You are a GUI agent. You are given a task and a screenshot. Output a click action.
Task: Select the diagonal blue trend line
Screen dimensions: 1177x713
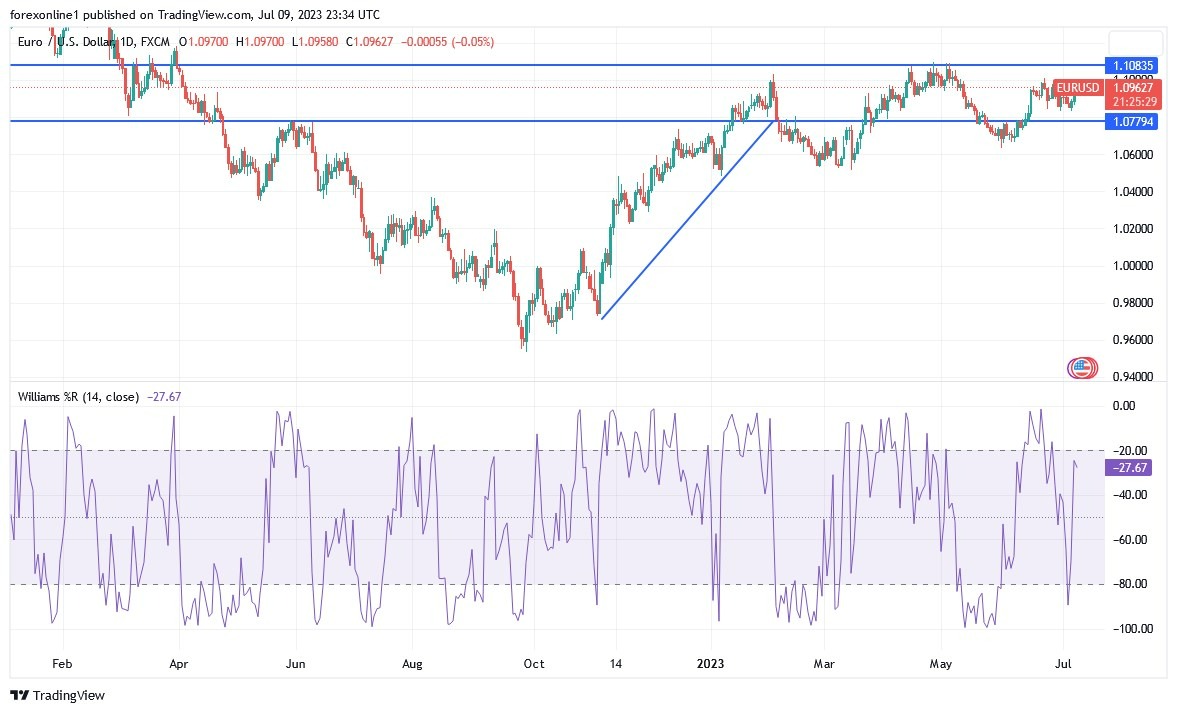point(688,219)
